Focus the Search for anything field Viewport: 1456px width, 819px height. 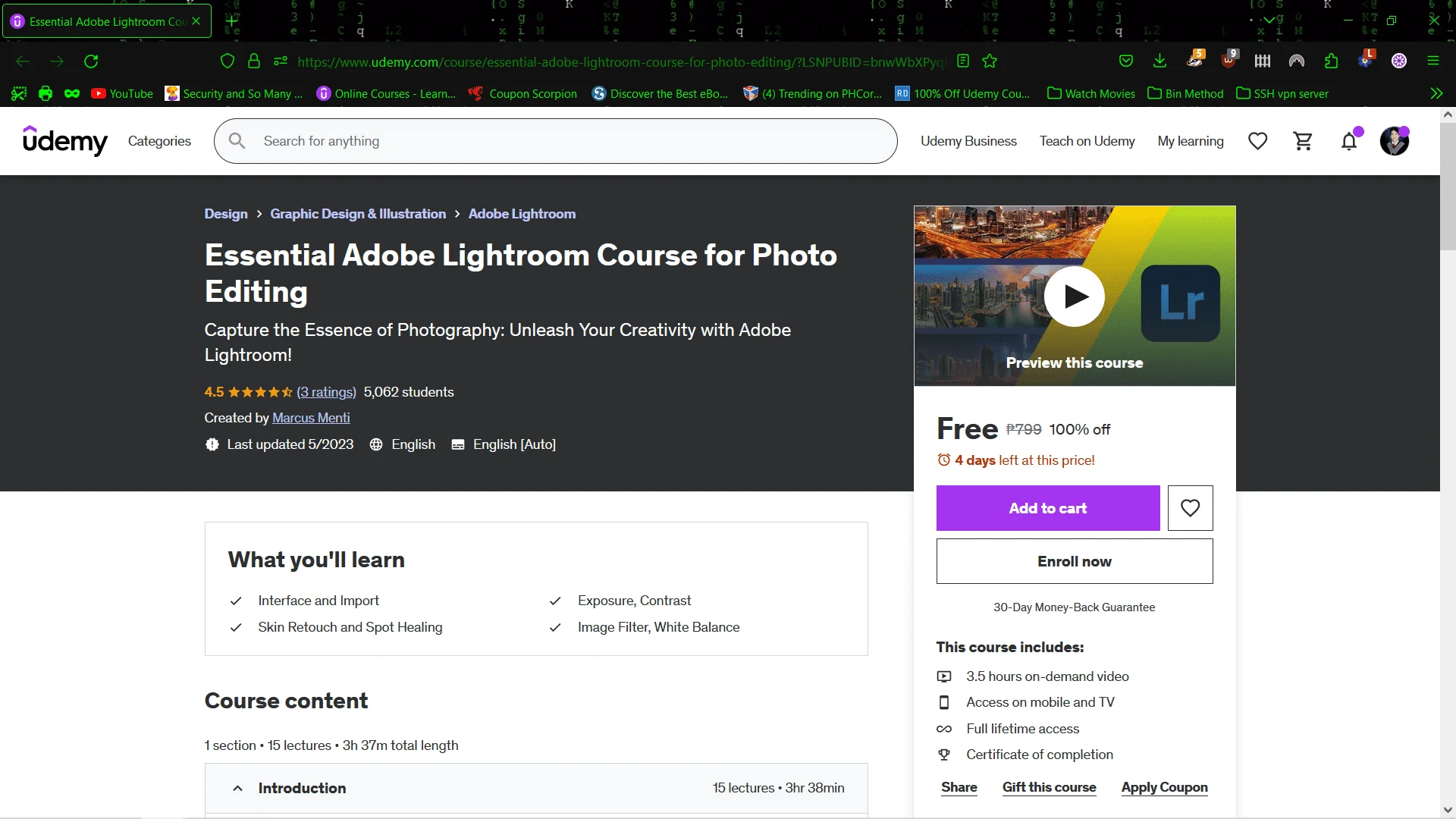pos(556,141)
